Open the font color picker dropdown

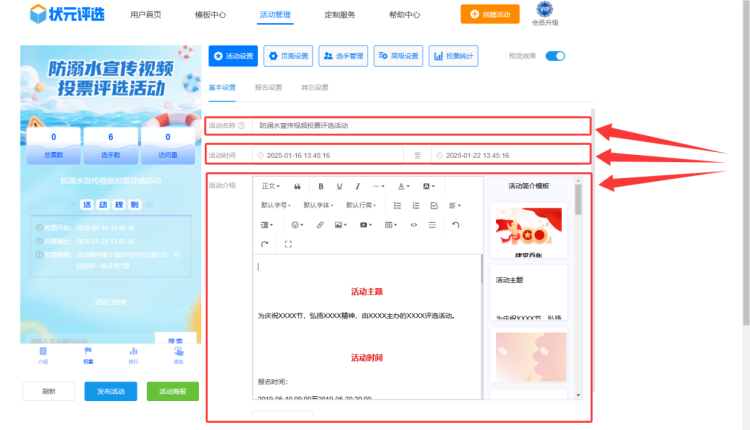tap(404, 186)
